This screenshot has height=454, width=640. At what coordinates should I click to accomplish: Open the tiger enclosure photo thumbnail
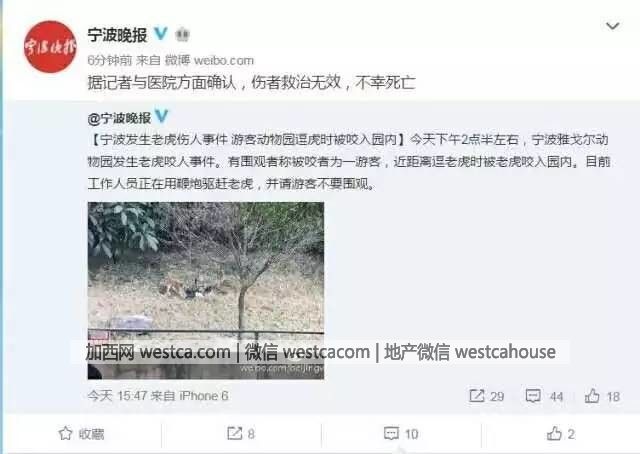[x=206, y=290]
